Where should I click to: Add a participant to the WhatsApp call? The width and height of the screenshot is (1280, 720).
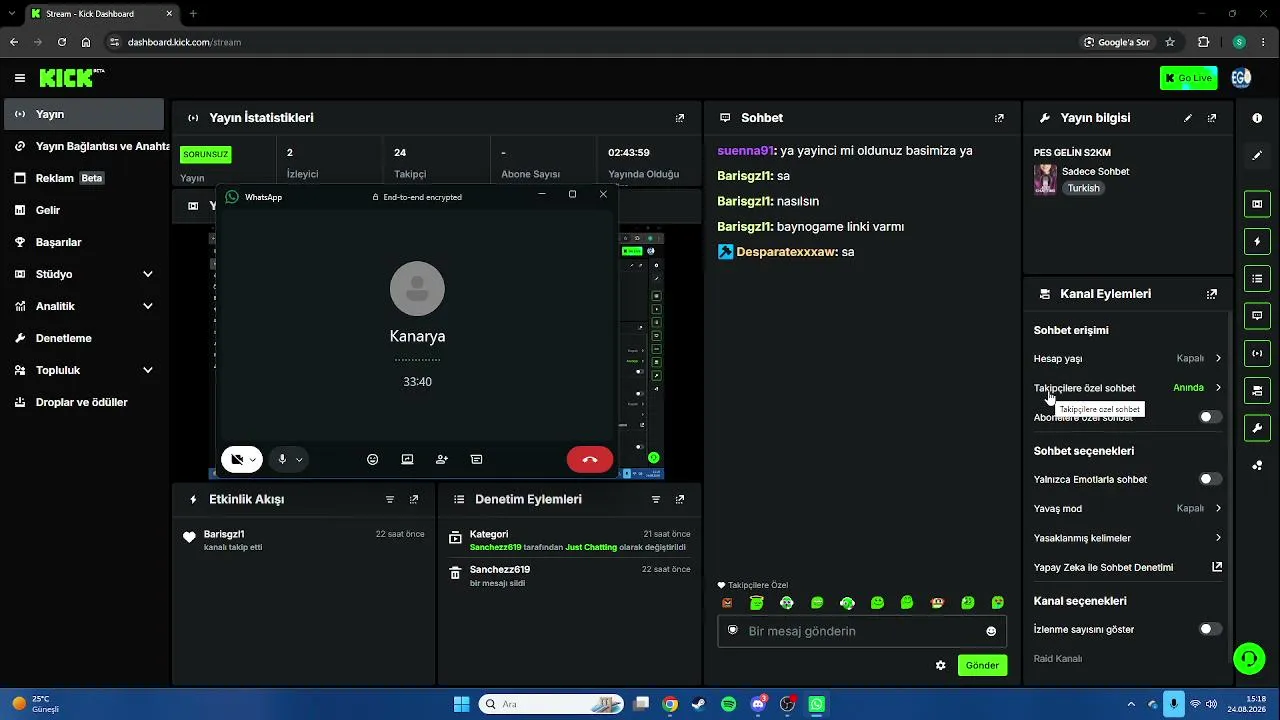coord(442,459)
